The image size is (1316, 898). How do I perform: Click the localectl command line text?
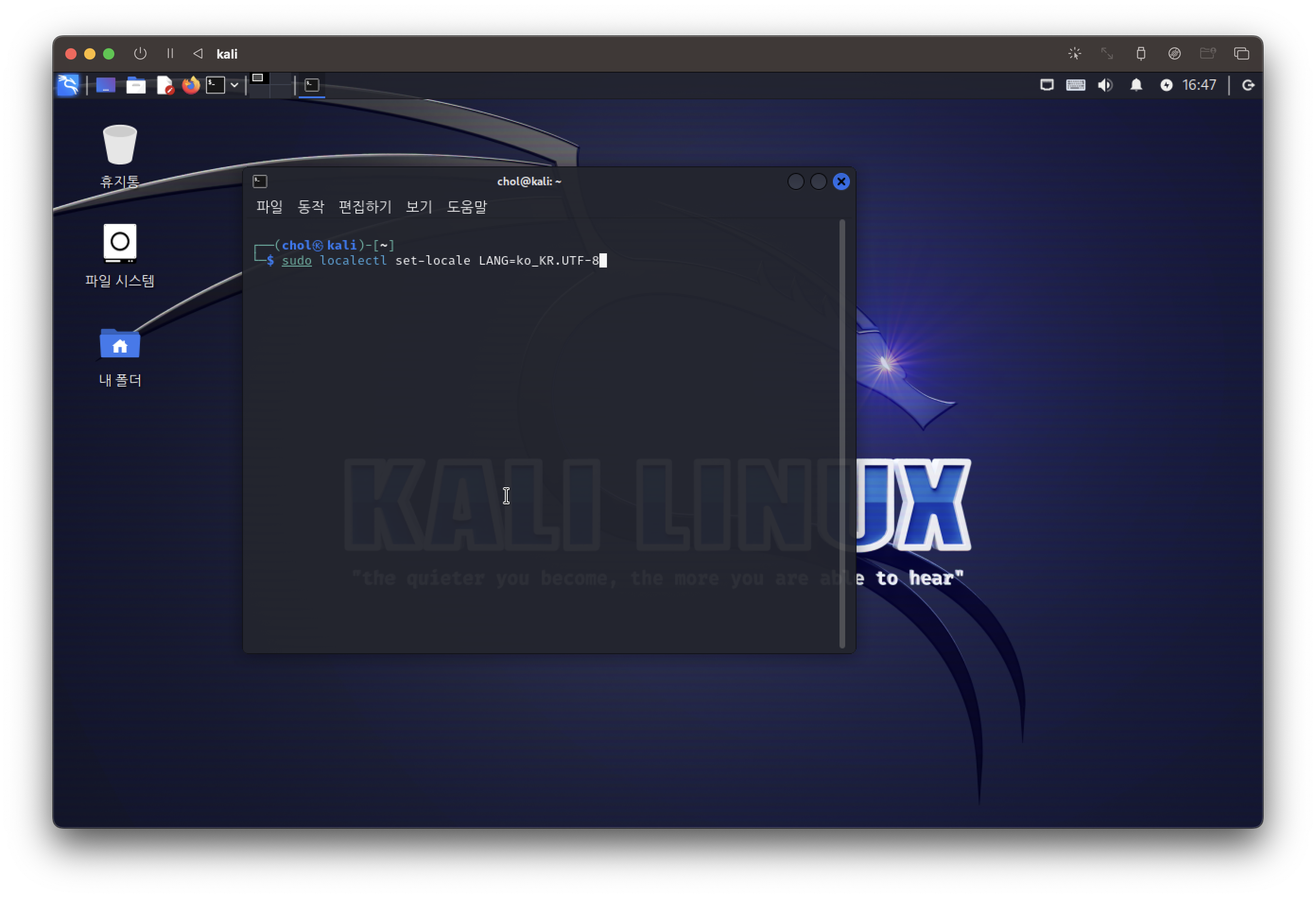[x=440, y=260]
